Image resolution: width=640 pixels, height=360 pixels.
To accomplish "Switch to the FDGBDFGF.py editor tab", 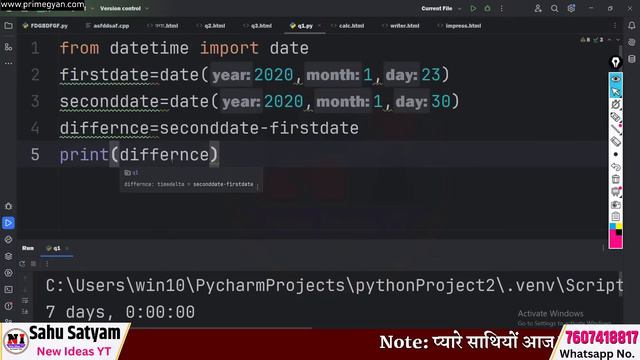I will tap(45, 26).
